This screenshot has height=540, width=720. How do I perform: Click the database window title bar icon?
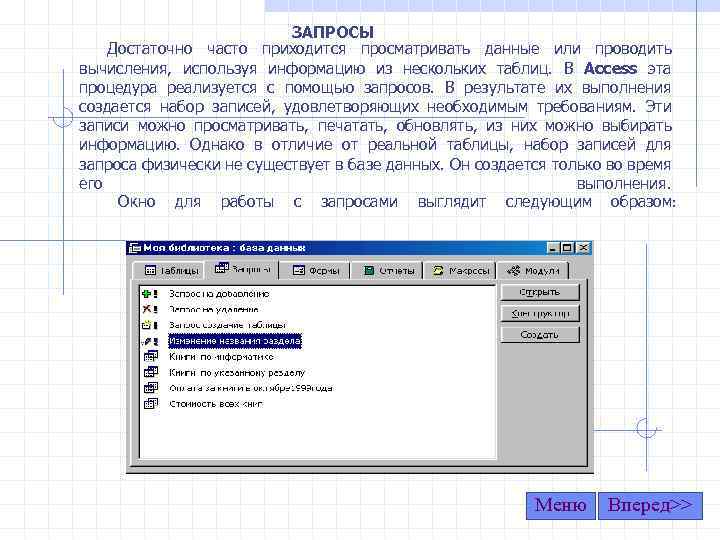coord(135,248)
